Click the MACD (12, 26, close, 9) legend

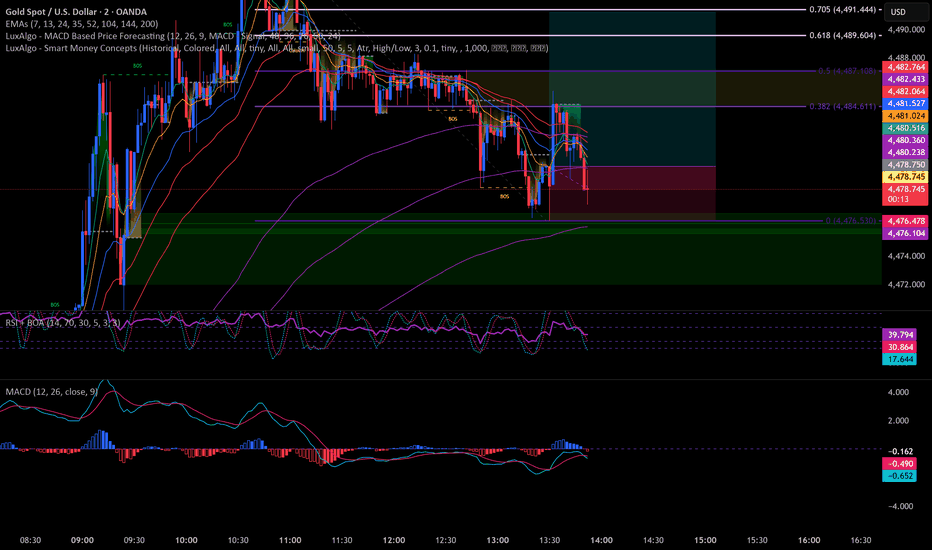click(x=52, y=392)
